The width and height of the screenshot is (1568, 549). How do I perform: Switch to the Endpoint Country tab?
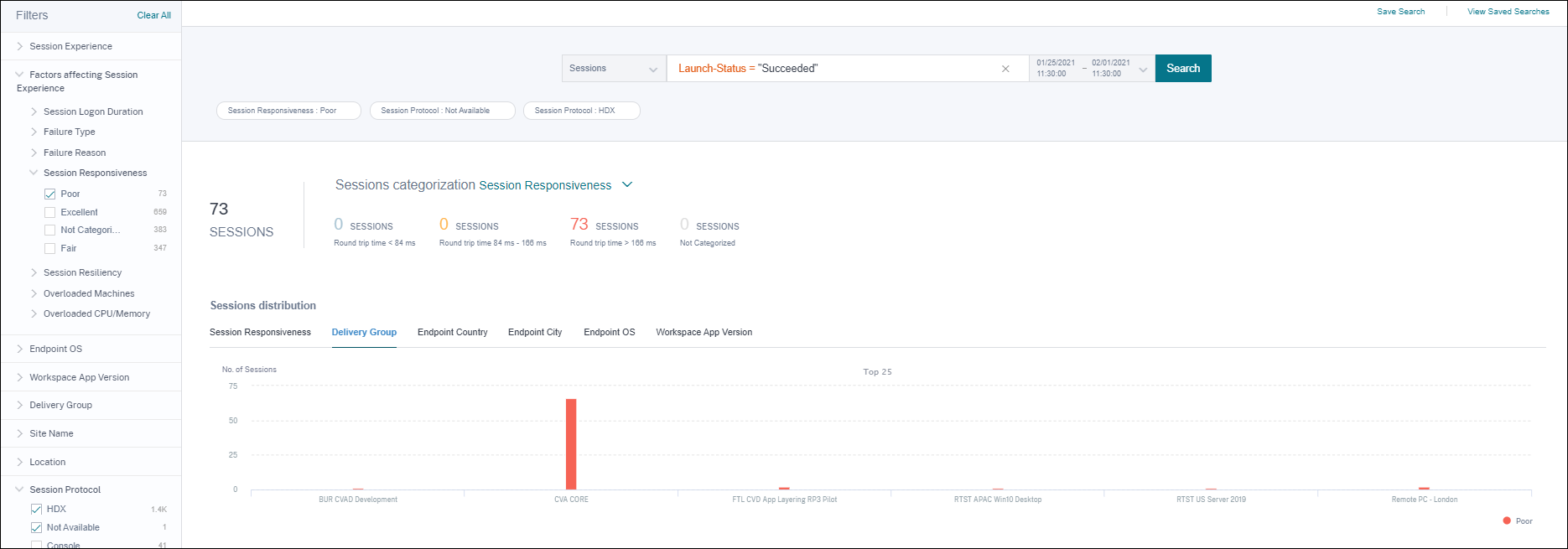452,333
